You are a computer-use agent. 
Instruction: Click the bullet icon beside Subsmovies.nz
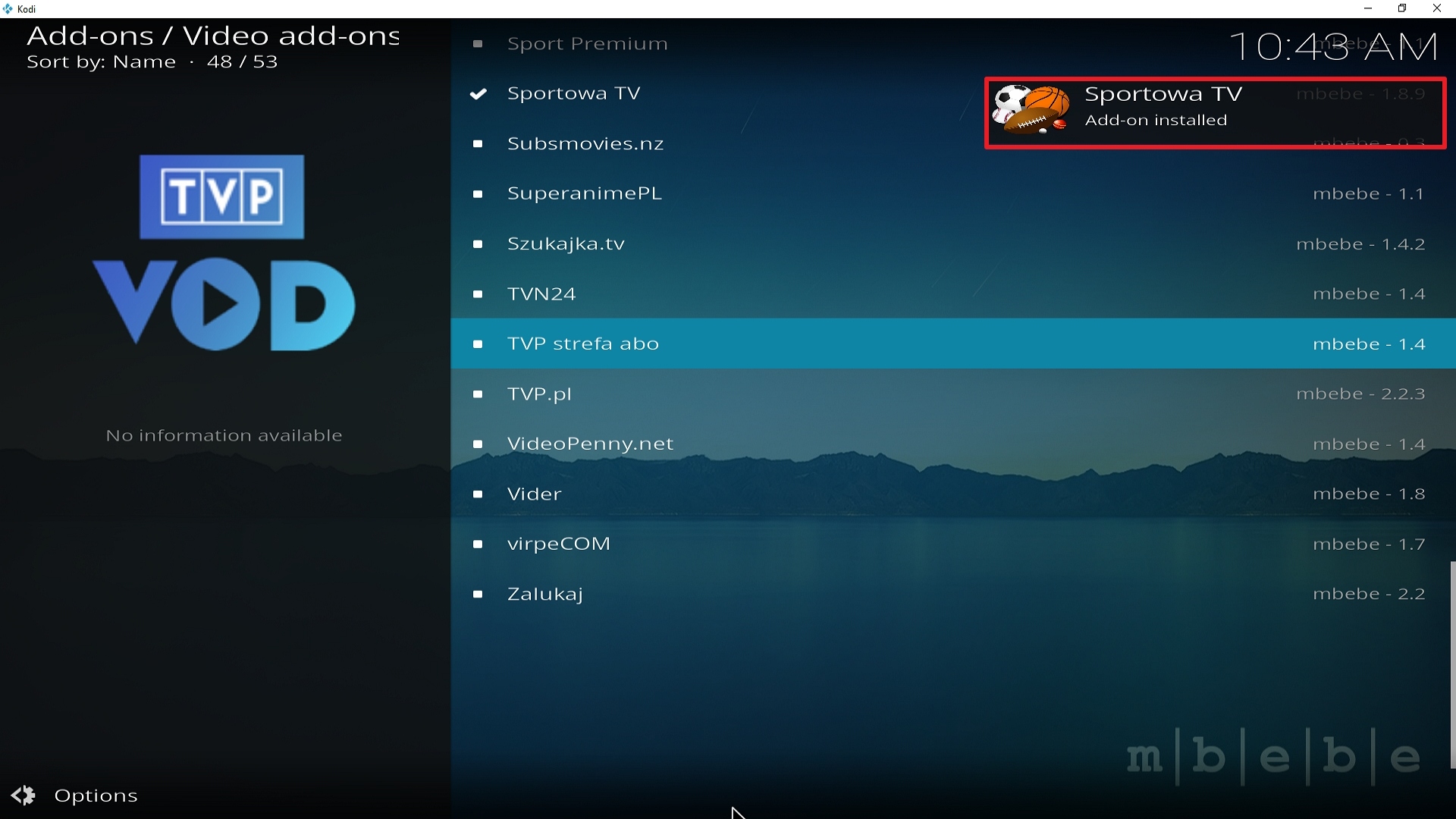tap(478, 144)
